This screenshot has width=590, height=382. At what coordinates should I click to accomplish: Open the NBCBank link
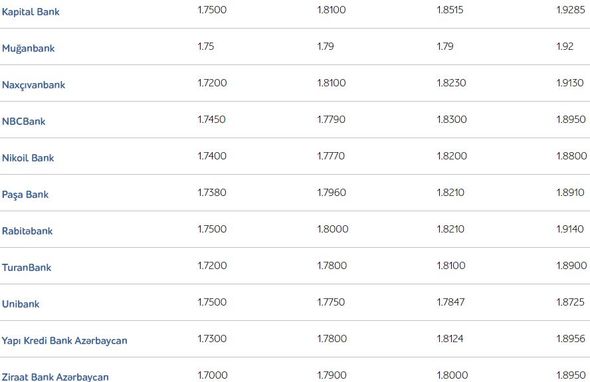pos(23,121)
